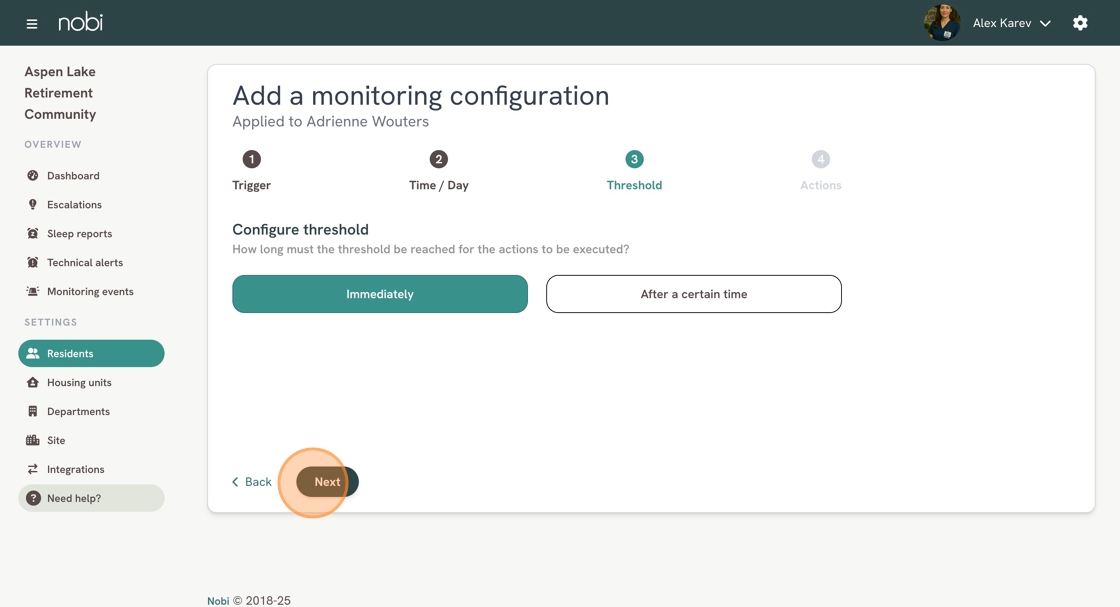Image resolution: width=1120 pixels, height=607 pixels.
Task: Click the Site buildings icon
Action: [x=33, y=441]
